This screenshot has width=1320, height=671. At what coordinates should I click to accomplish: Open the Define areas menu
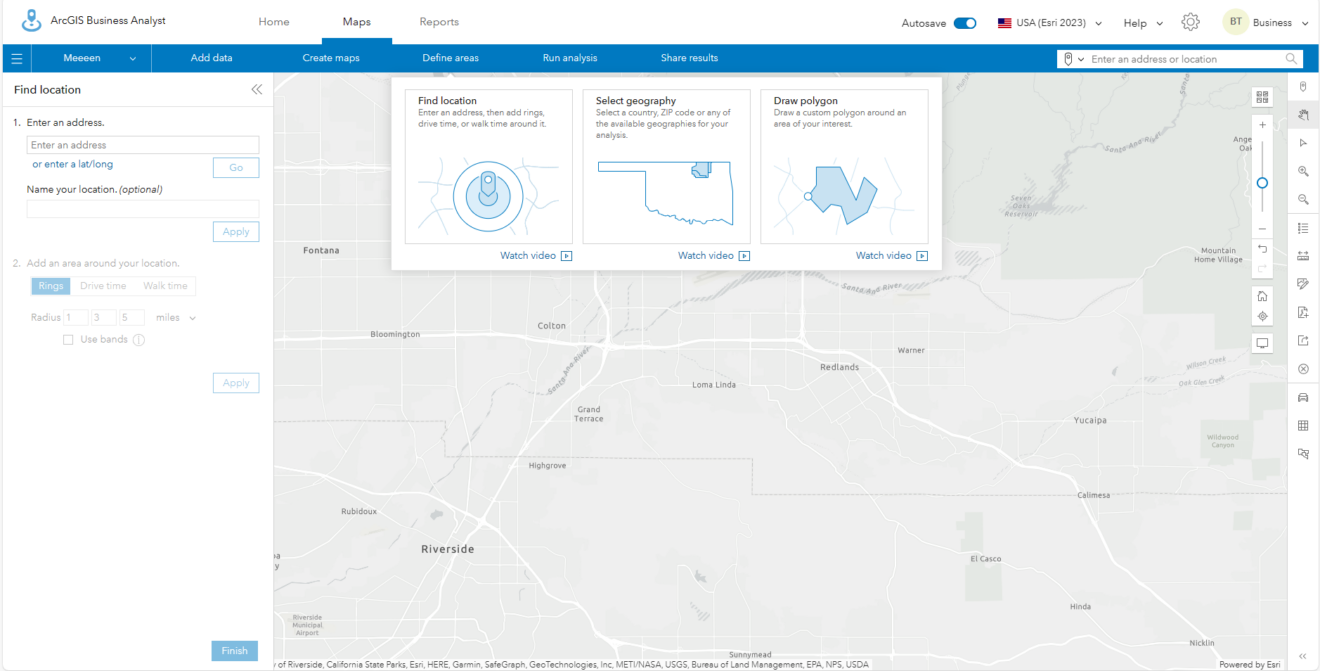click(450, 58)
